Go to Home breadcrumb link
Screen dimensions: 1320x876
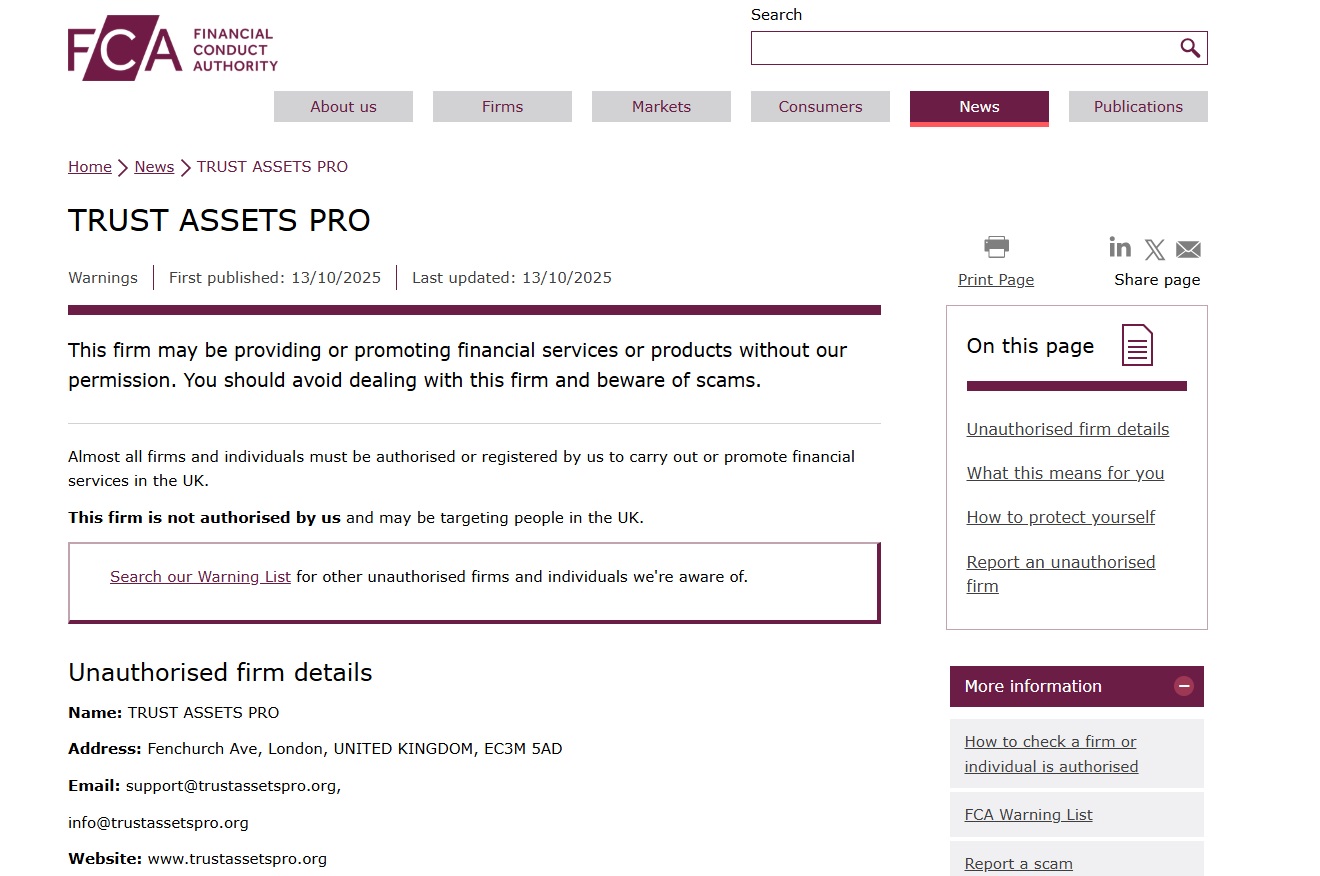90,167
